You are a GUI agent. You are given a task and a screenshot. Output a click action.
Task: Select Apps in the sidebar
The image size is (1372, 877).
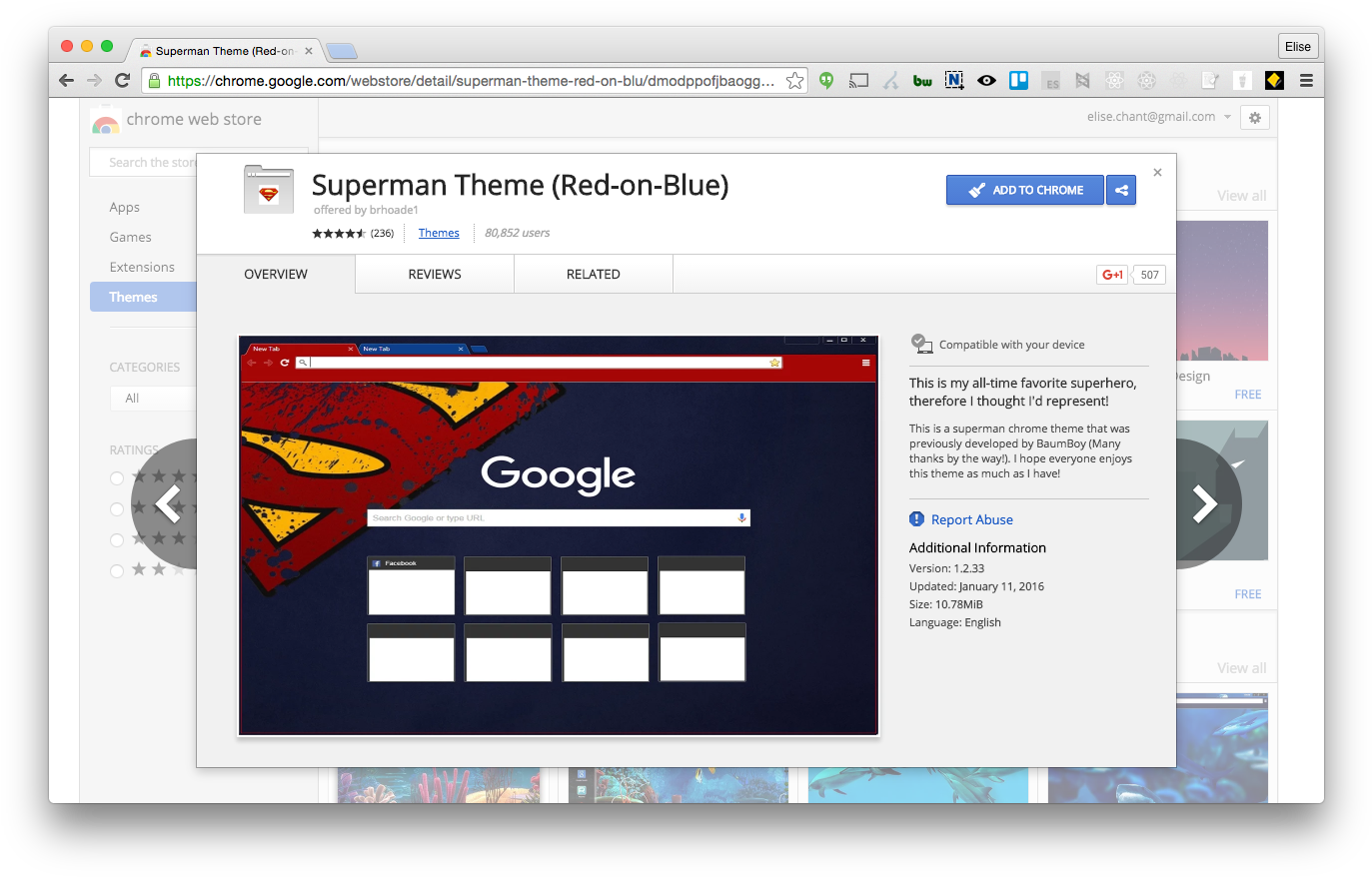click(x=125, y=207)
